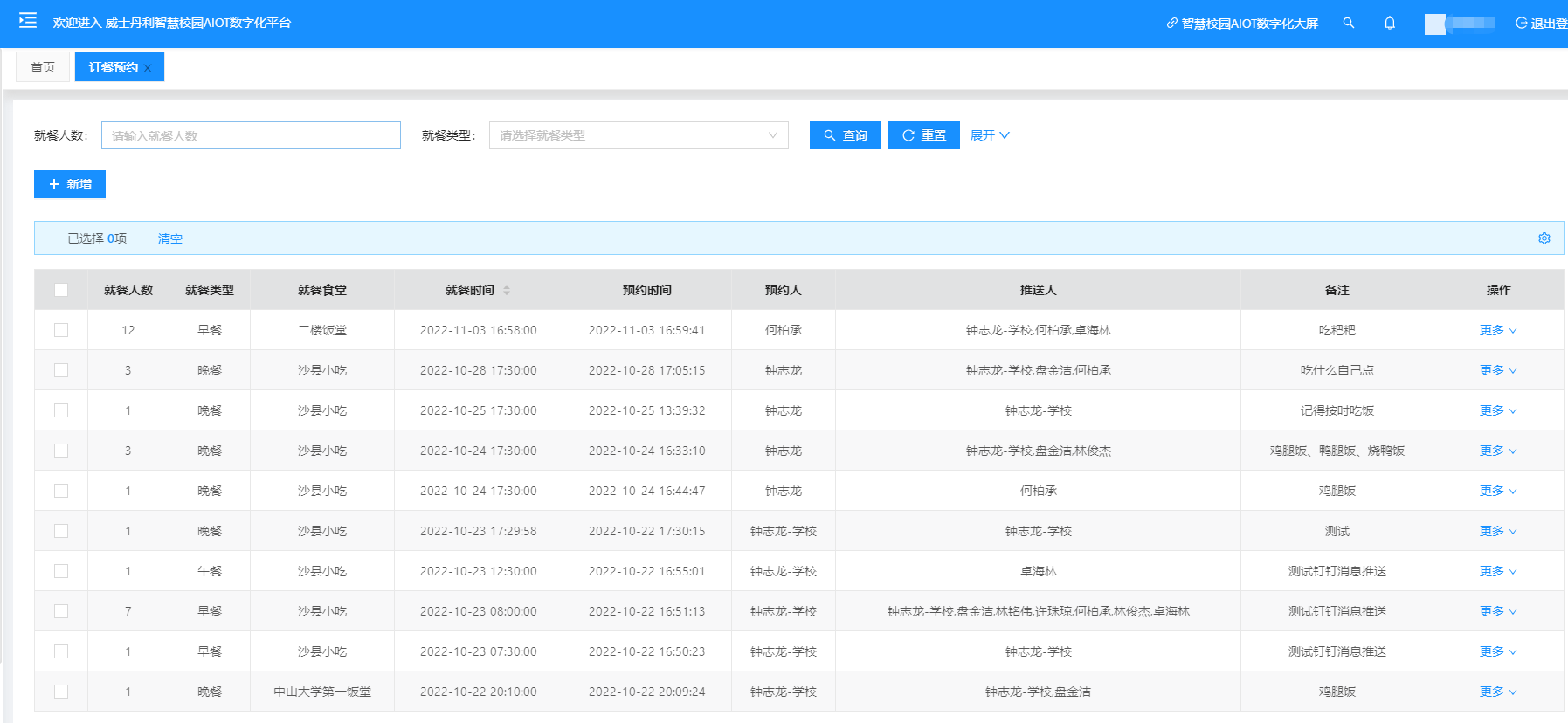Click the 12 diners count cell

coord(128,330)
